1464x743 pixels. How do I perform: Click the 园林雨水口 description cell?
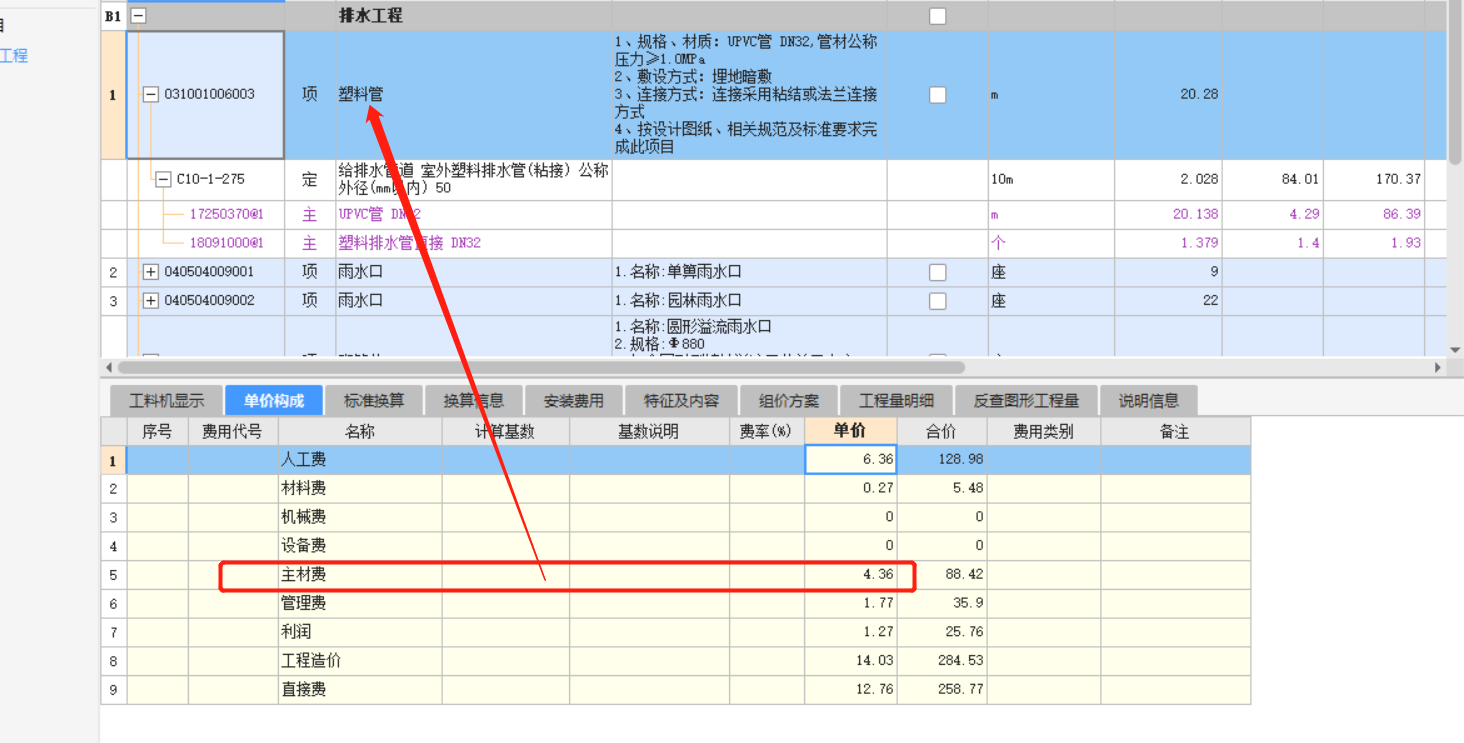[x=749, y=301]
